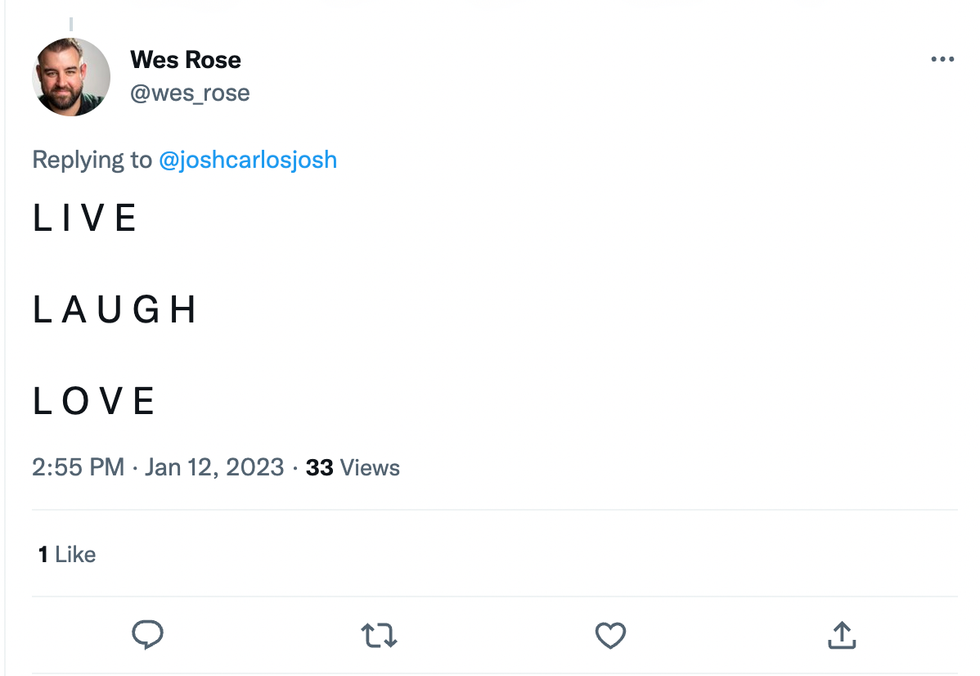The width and height of the screenshot is (980, 676).
Task: Click the @wes_rose handle
Action: tap(189, 93)
